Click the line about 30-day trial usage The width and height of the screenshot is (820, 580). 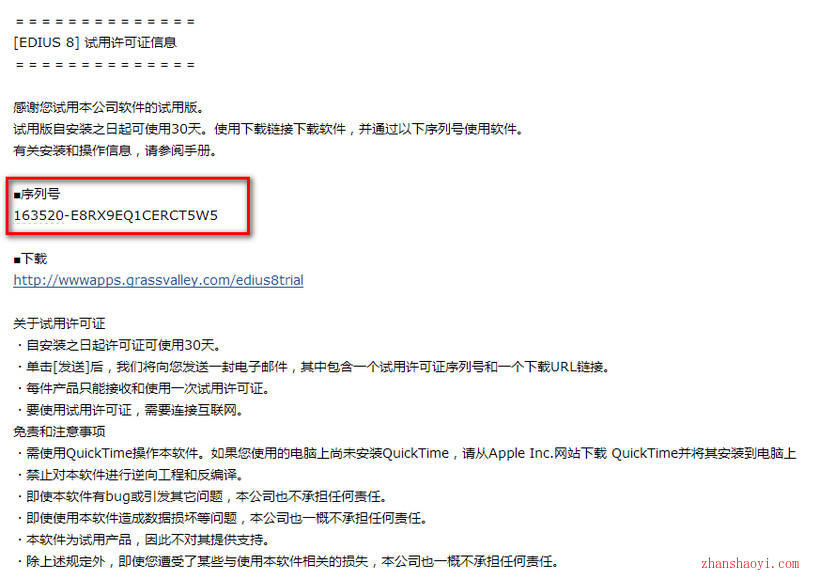[268, 129]
